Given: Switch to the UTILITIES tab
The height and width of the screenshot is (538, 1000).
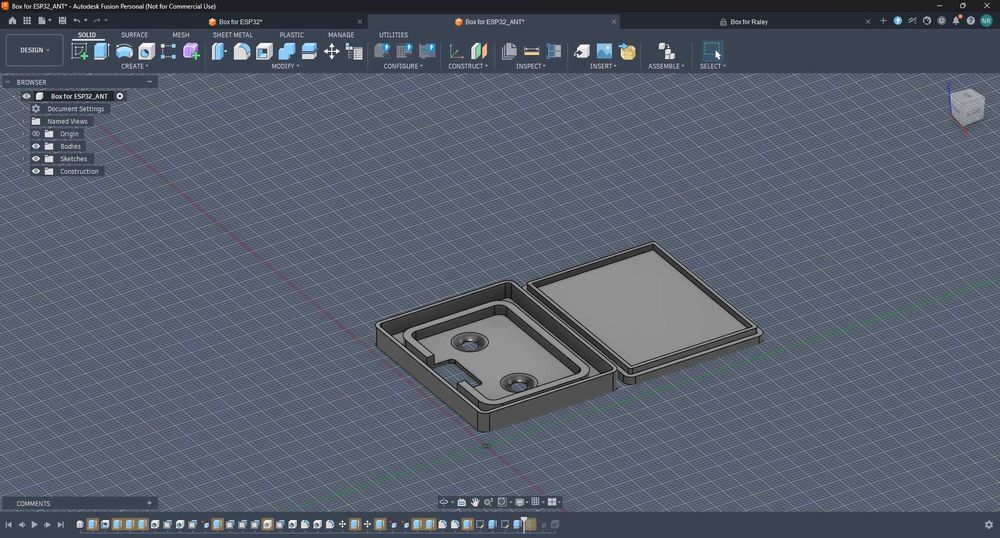Looking at the screenshot, I should (393, 35).
